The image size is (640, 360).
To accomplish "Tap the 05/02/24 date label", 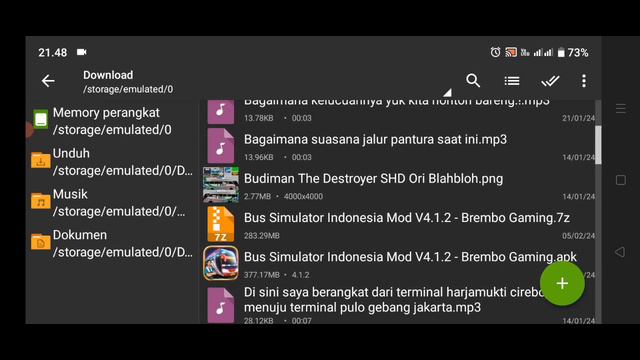I will point(578,236).
